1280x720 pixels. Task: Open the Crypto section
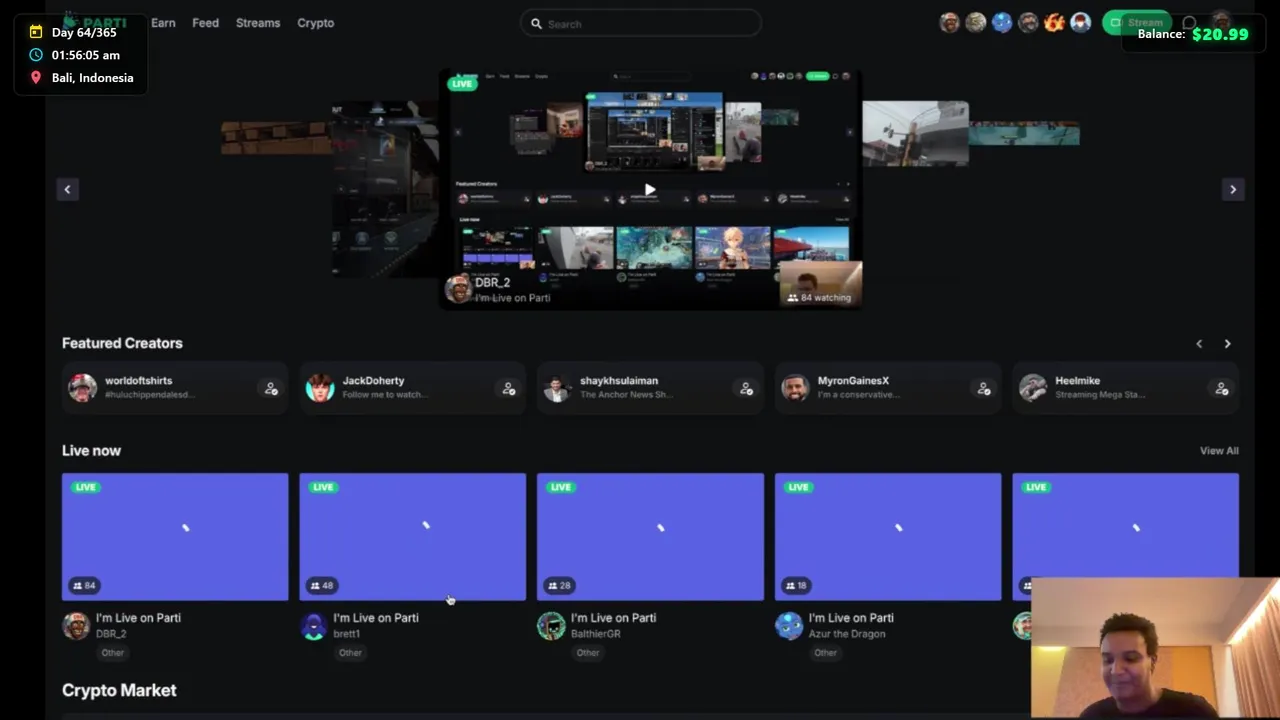point(315,23)
